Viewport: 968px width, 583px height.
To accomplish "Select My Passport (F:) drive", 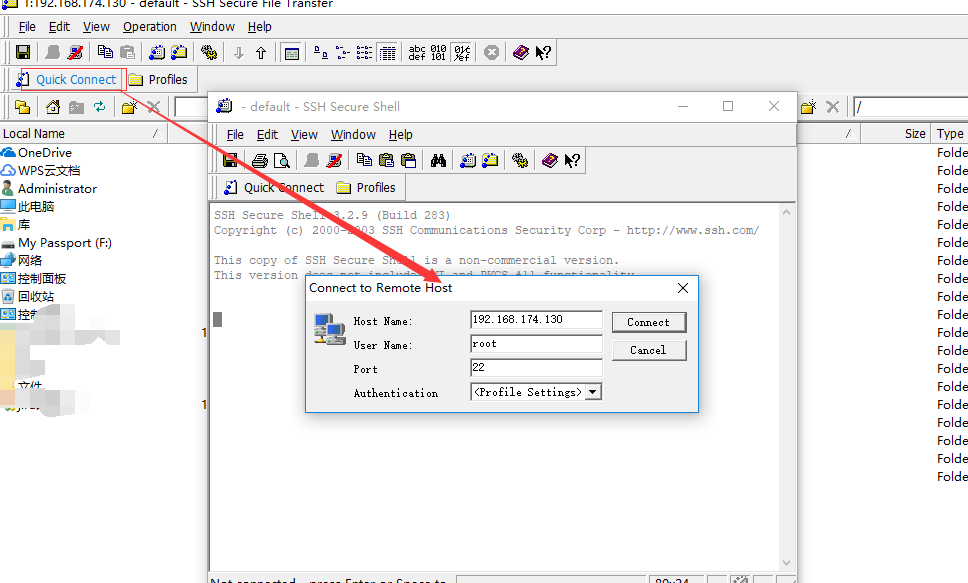I will (x=57, y=243).
